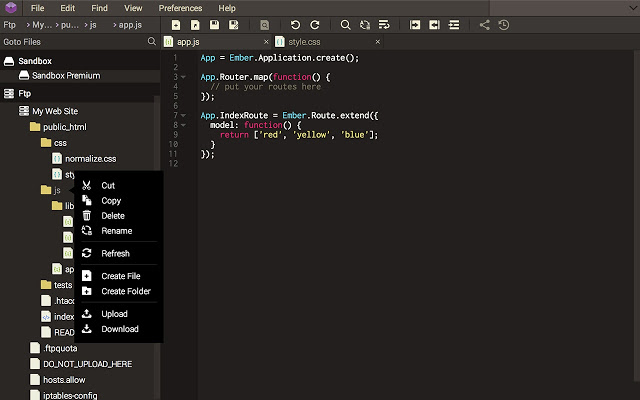Screen dimensions: 640x400
Task: Click the Cut scissors icon in context menu
Action: pos(87,185)
